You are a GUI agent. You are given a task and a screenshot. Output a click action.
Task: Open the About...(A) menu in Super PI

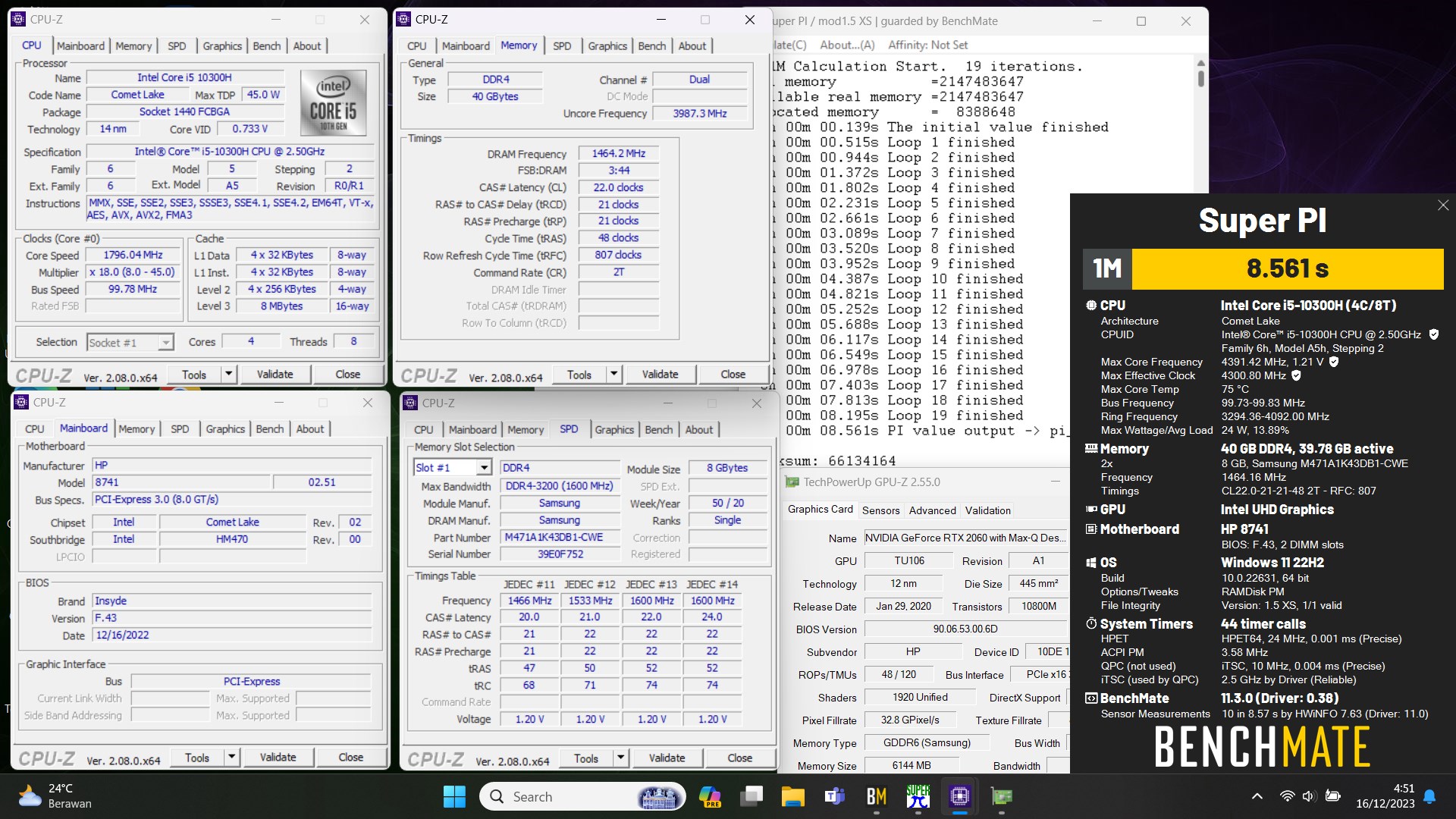pyautogui.click(x=847, y=45)
